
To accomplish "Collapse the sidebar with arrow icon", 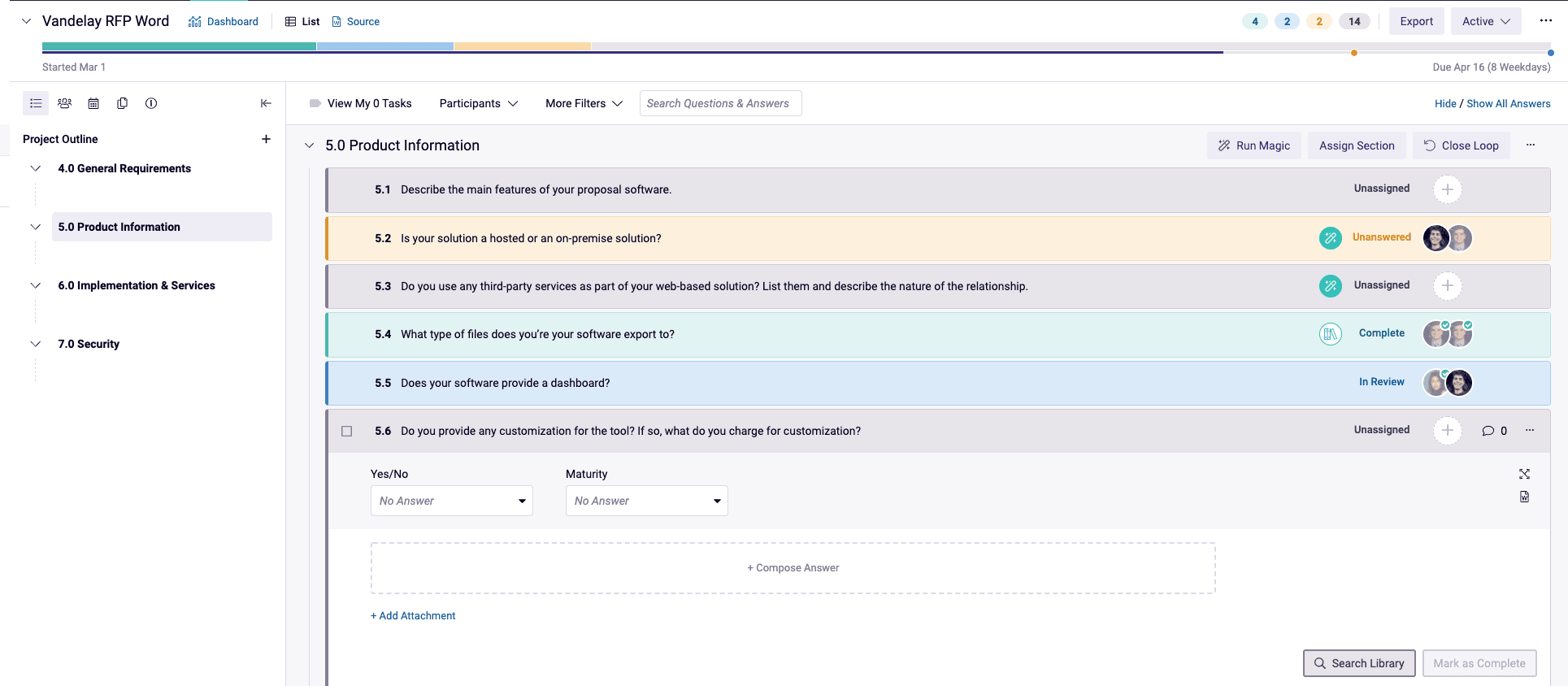I will pyautogui.click(x=266, y=103).
